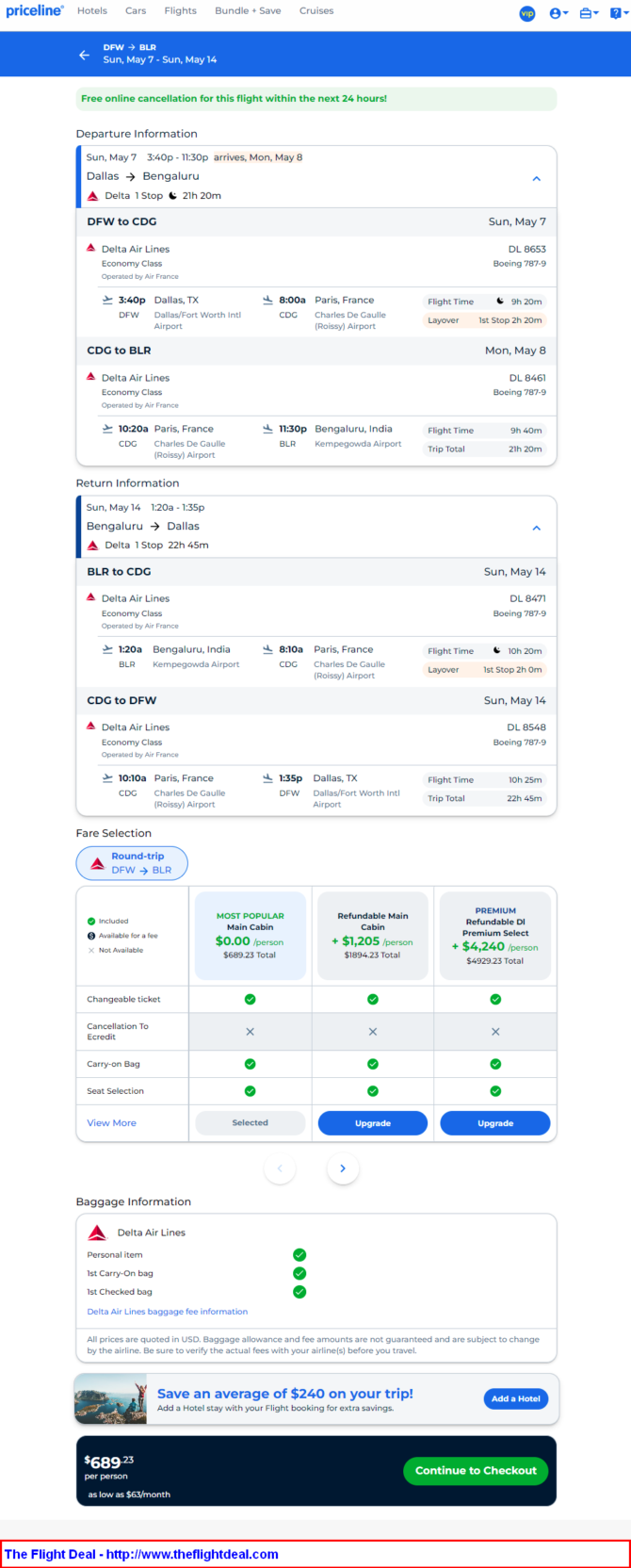Open the Bundle + Save tab

[248, 11]
